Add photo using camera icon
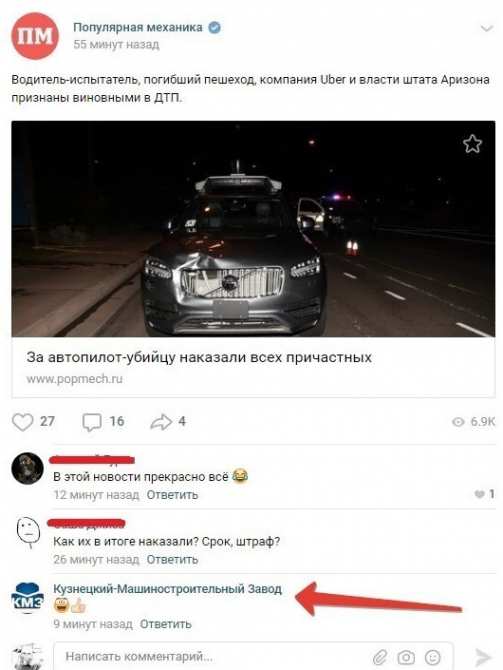503x670 pixels. click(406, 657)
